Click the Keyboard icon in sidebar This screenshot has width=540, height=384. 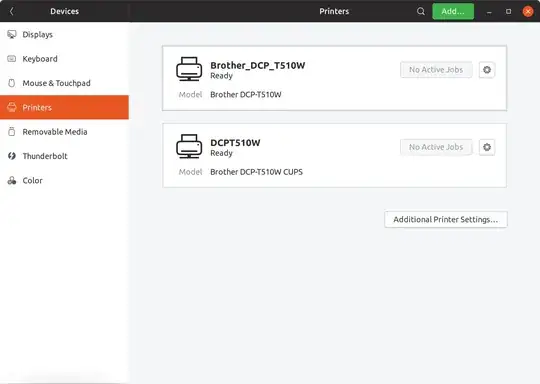(x=12, y=59)
